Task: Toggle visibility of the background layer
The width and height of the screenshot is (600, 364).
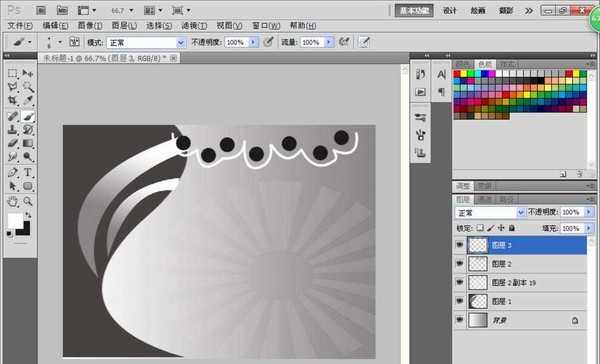Action: pyautogui.click(x=460, y=320)
